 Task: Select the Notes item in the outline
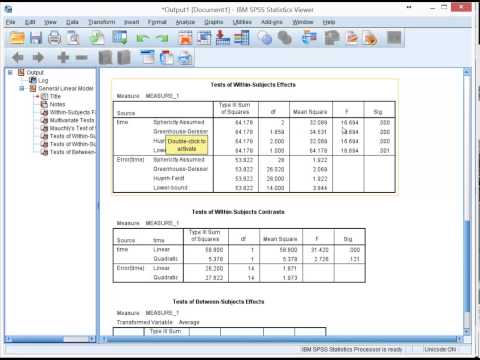57,104
